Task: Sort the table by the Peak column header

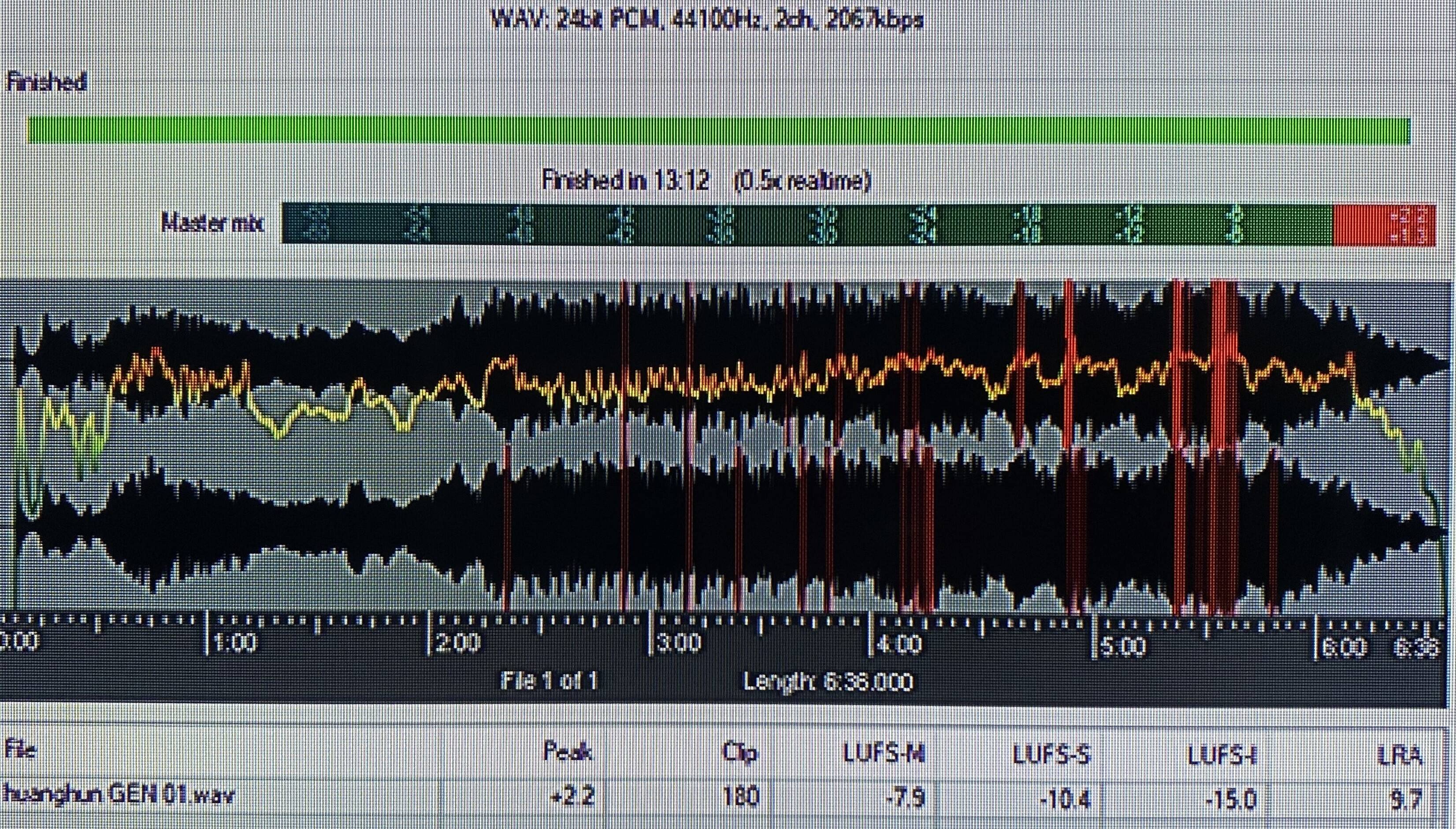Action: click(x=568, y=753)
